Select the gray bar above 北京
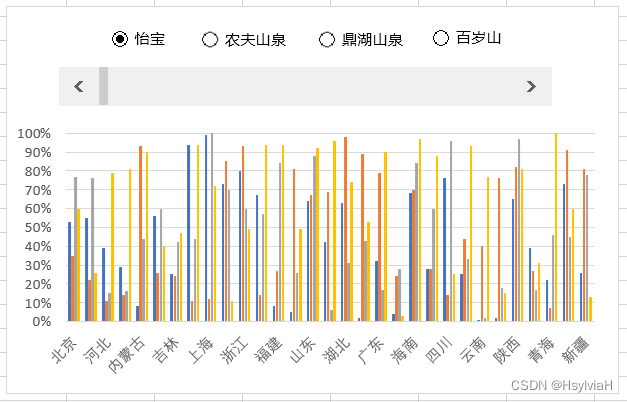This screenshot has width=627, height=402. 76,249
